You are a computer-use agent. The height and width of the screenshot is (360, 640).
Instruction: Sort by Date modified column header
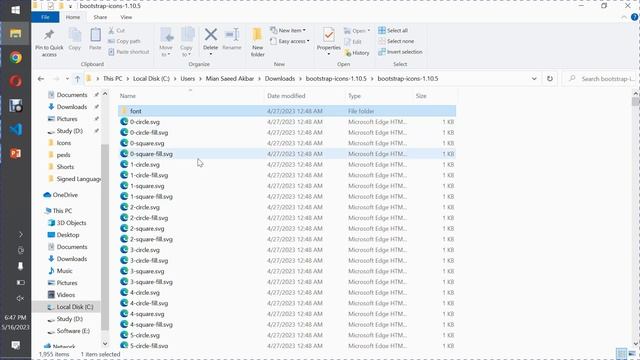pos(286,96)
